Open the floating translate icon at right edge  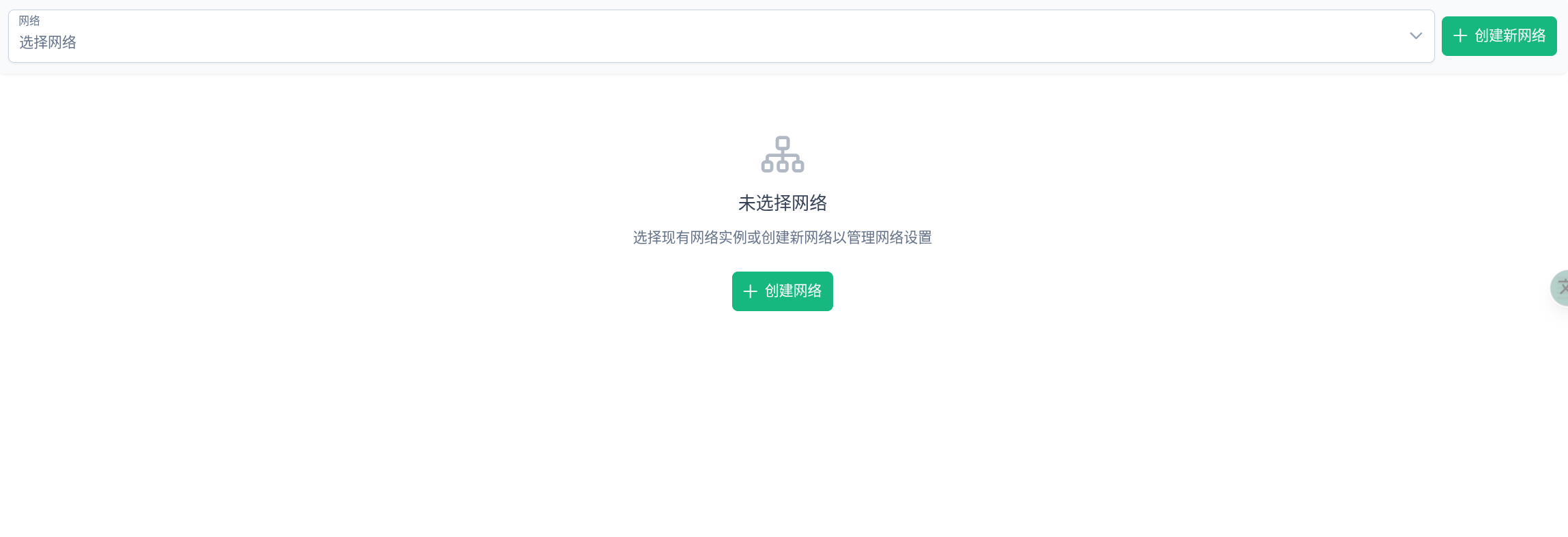coord(1560,288)
